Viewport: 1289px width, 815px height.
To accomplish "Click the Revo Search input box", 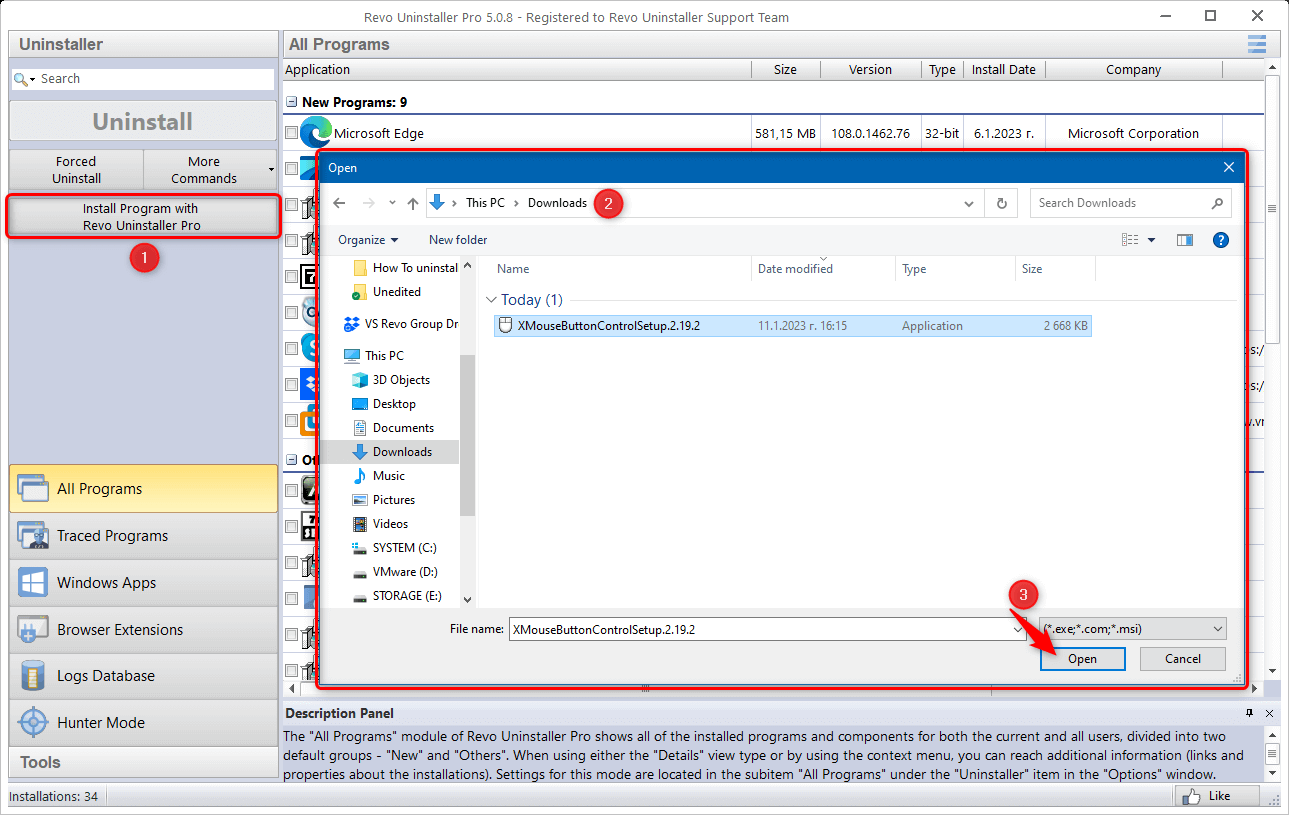I will click(155, 79).
